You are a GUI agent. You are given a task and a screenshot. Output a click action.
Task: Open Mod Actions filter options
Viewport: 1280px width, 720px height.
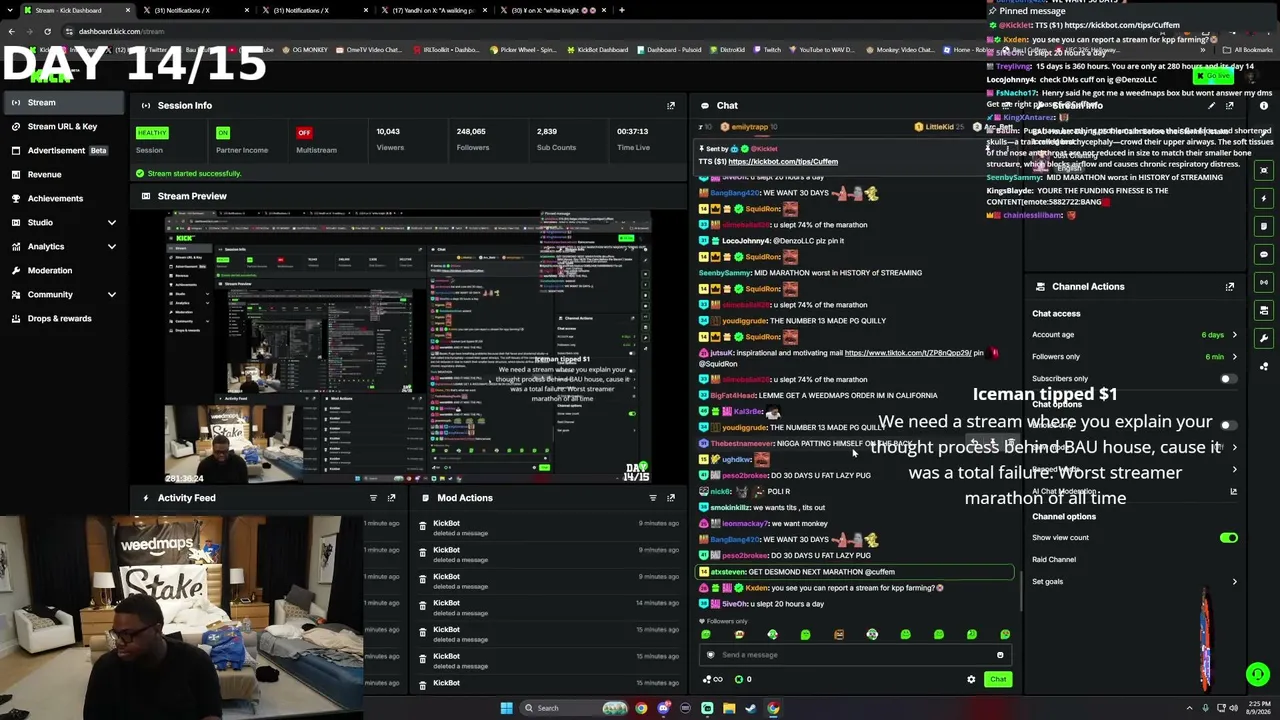[x=653, y=497]
